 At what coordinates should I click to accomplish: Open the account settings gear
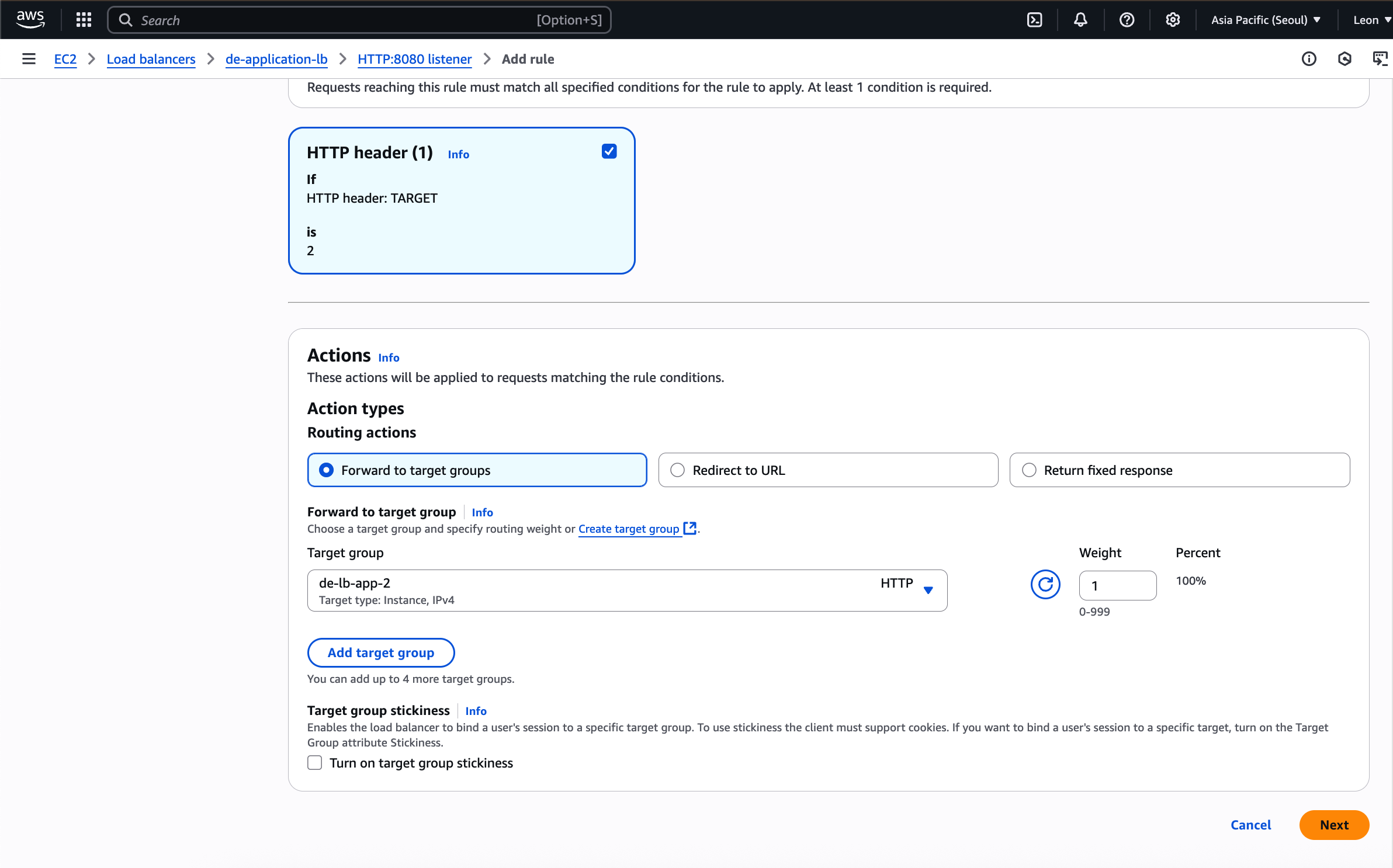click(x=1173, y=19)
